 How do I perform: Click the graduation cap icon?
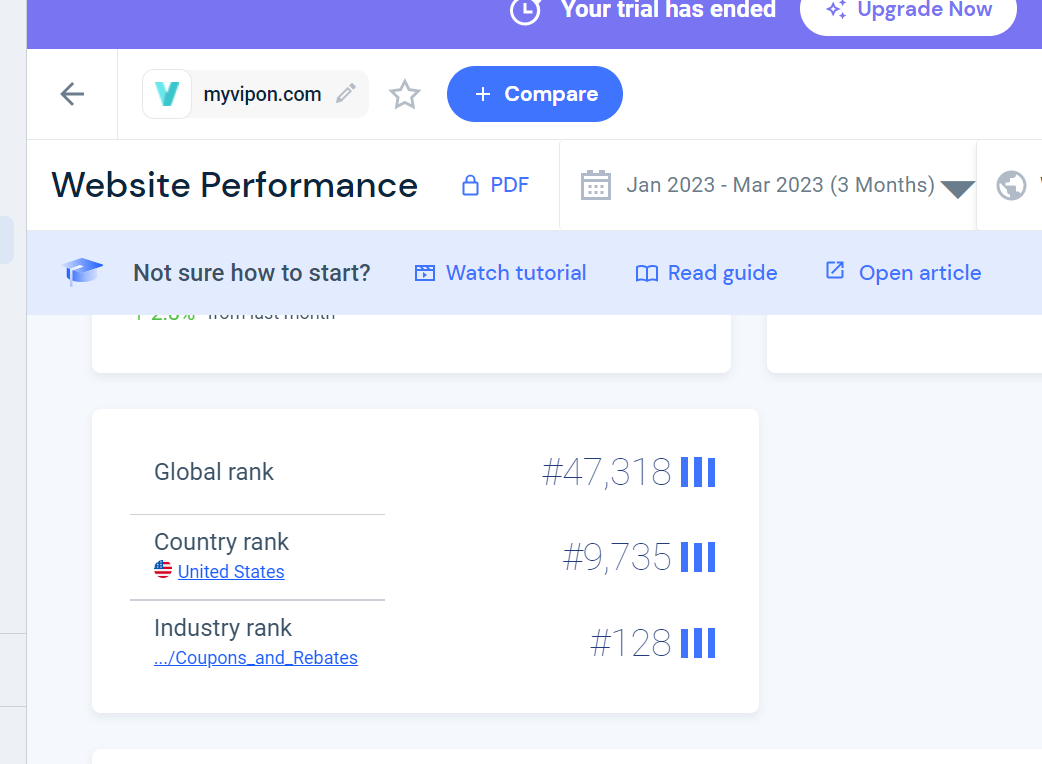pyautogui.click(x=82, y=272)
